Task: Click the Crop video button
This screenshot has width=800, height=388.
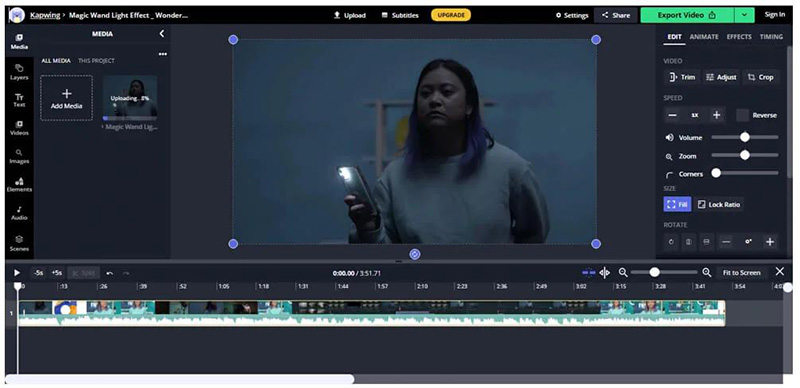Action: click(x=761, y=77)
